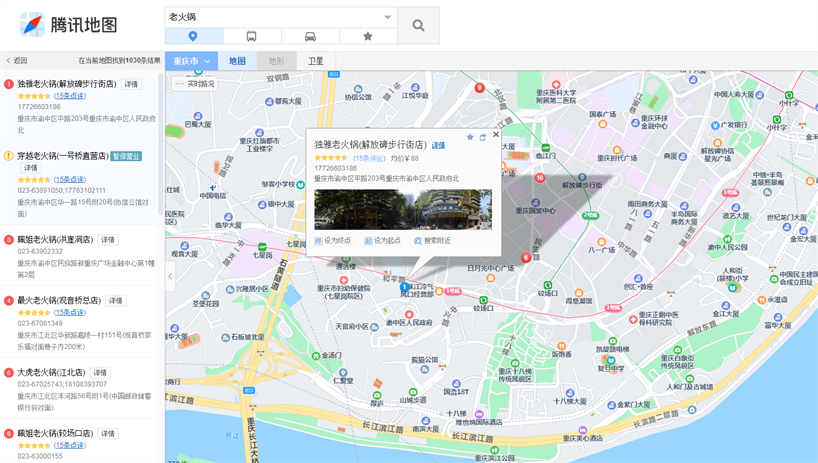Click 临江门 metro station icon
The image size is (818, 463).
click(546, 148)
